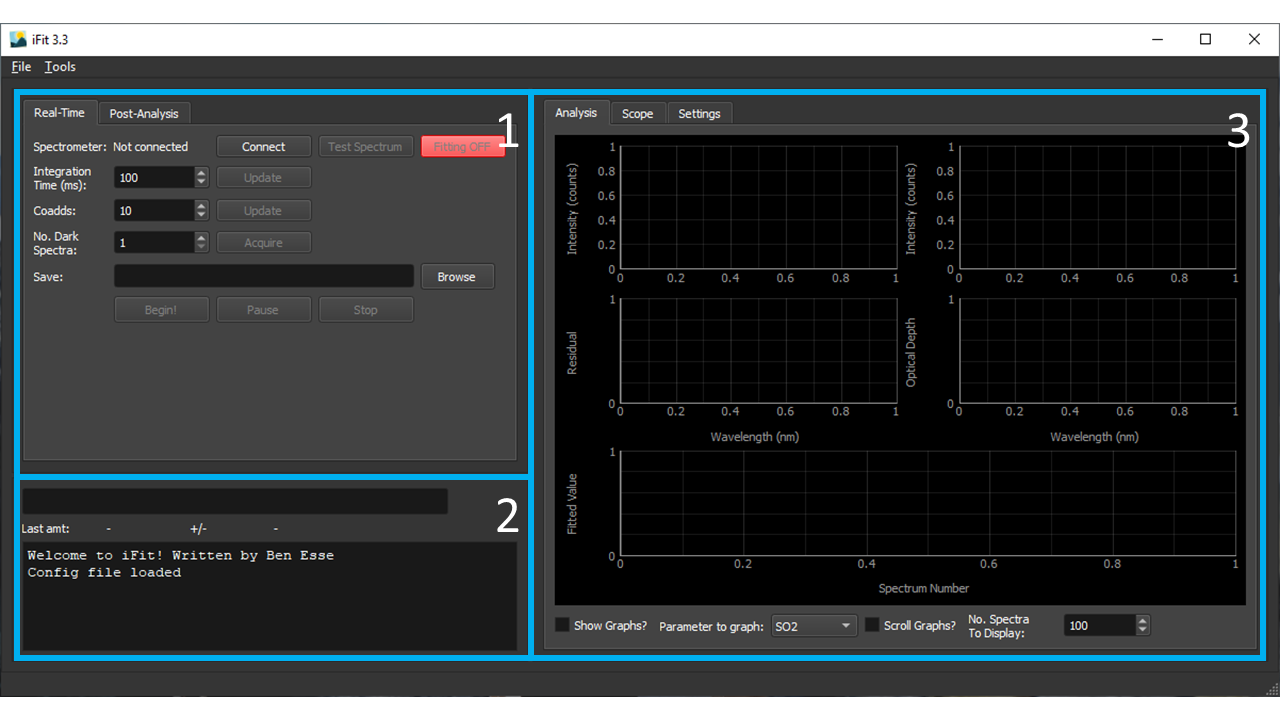Click the log text box with welcome message
The width and height of the screenshot is (1280, 720).
pyautogui.click(x=270, y=597)
